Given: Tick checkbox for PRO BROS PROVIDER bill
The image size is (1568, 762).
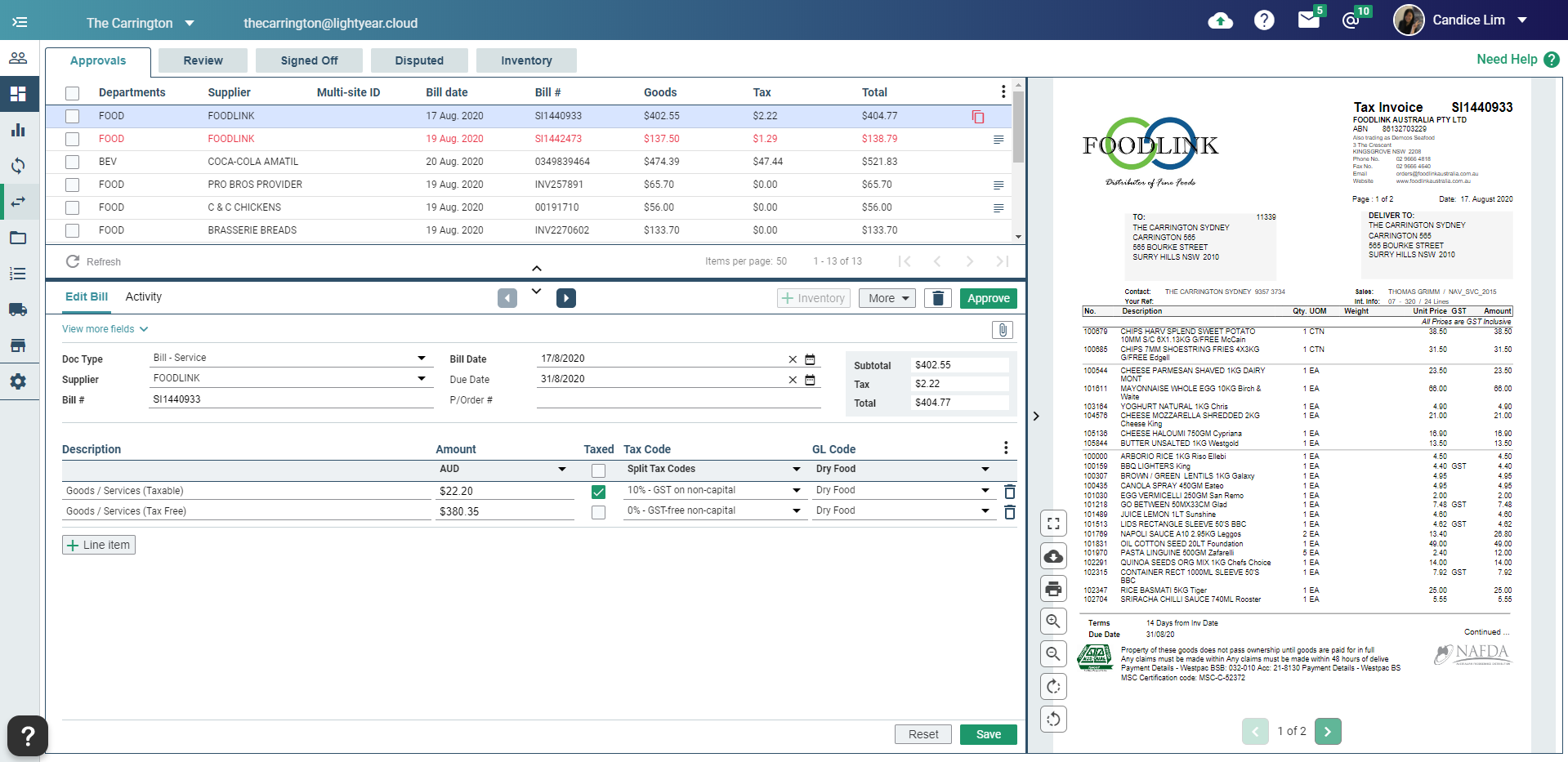Looking at the screenshot, I should point(73,185).
